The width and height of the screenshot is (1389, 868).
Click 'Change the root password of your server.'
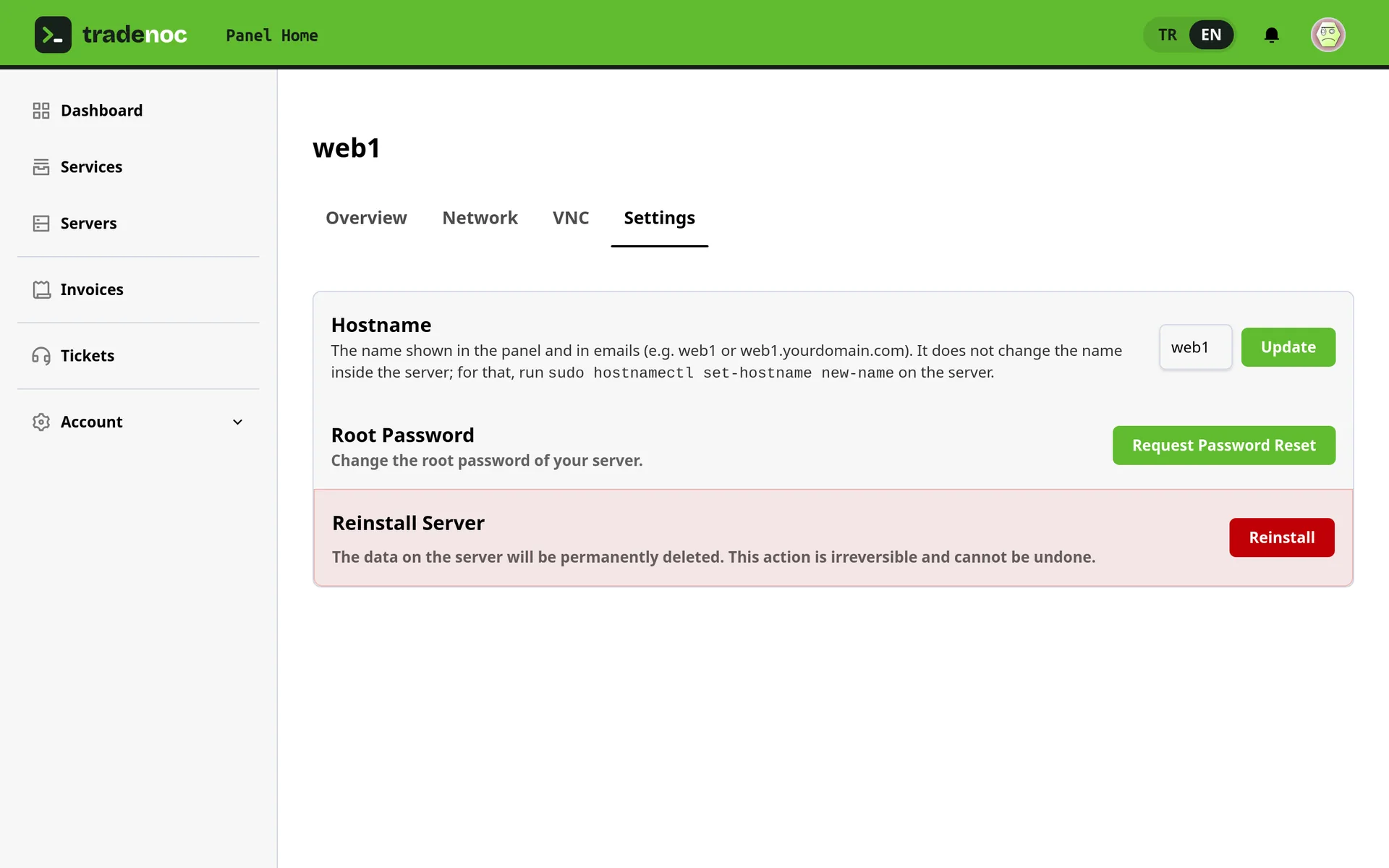click(487, 461)
